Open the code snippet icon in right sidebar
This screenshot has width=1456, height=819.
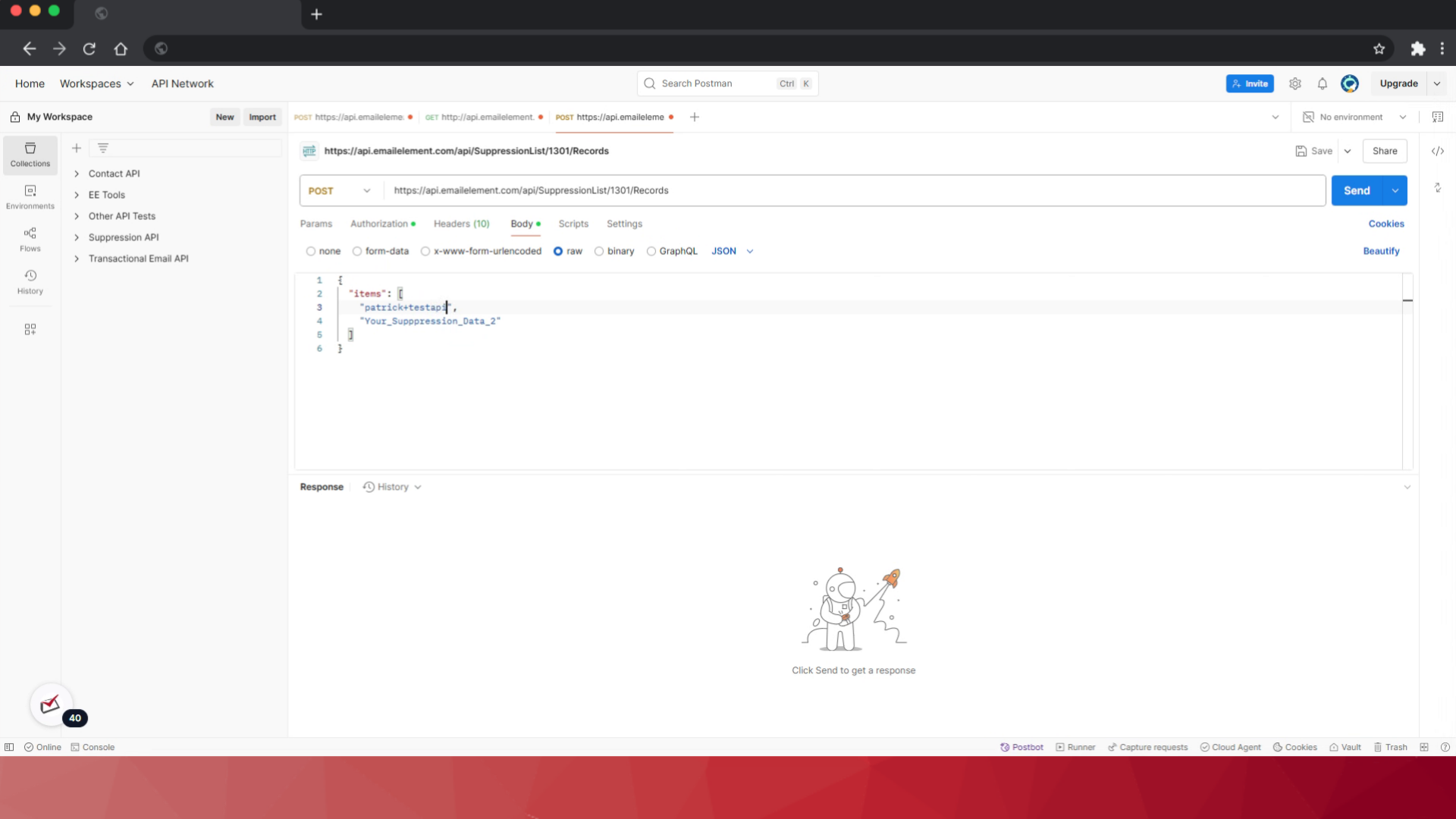point(1438,151)
